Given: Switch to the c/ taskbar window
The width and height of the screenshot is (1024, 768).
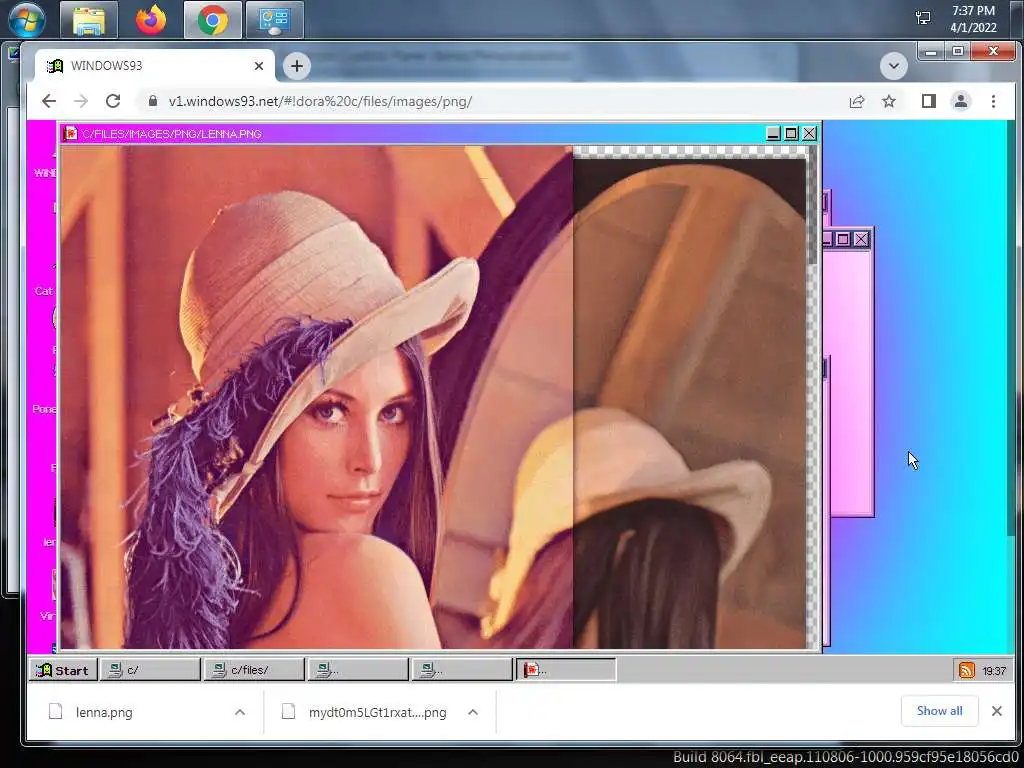Looking at the screenshot, I should coord(150,670).
